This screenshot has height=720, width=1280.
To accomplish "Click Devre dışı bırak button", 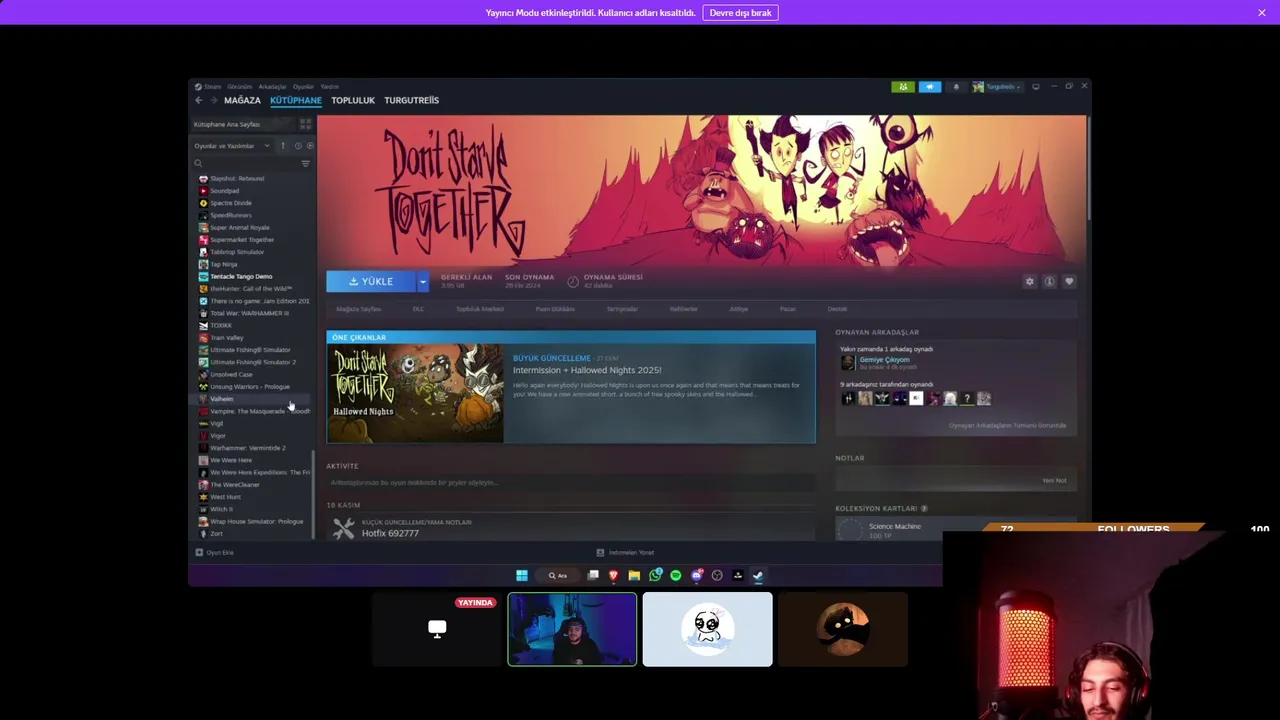I will pyautogui.click(x=741, y=13).
